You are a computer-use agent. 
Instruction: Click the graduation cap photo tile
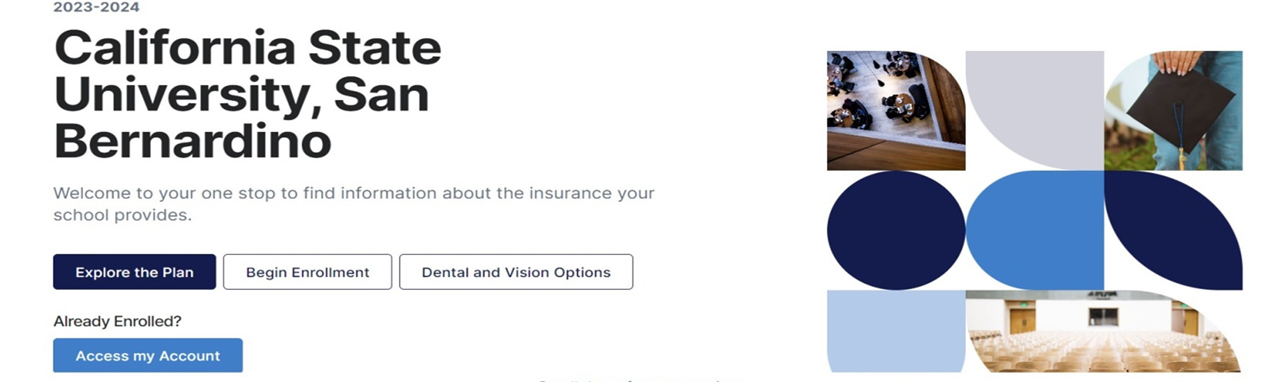pyautogui.click(x=1173, y=110)
